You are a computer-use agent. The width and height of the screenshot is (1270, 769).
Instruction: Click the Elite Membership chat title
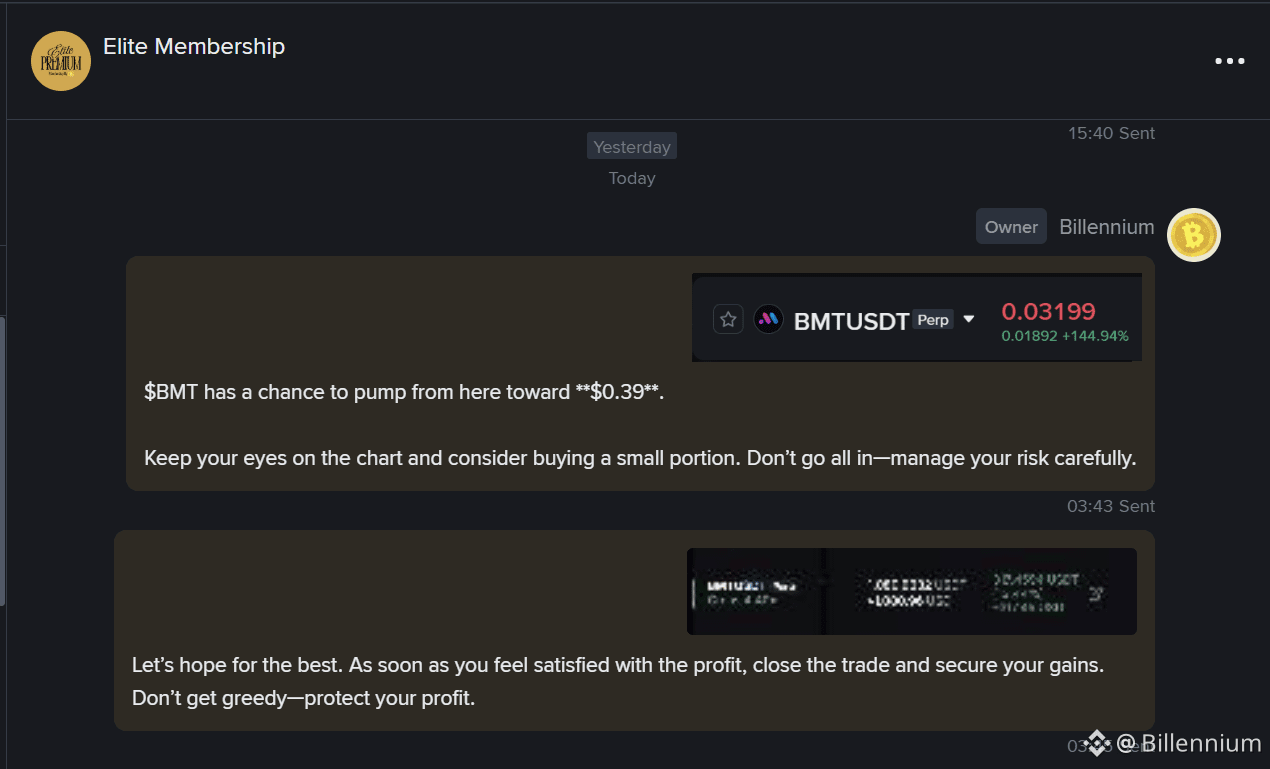pos(194,46)
